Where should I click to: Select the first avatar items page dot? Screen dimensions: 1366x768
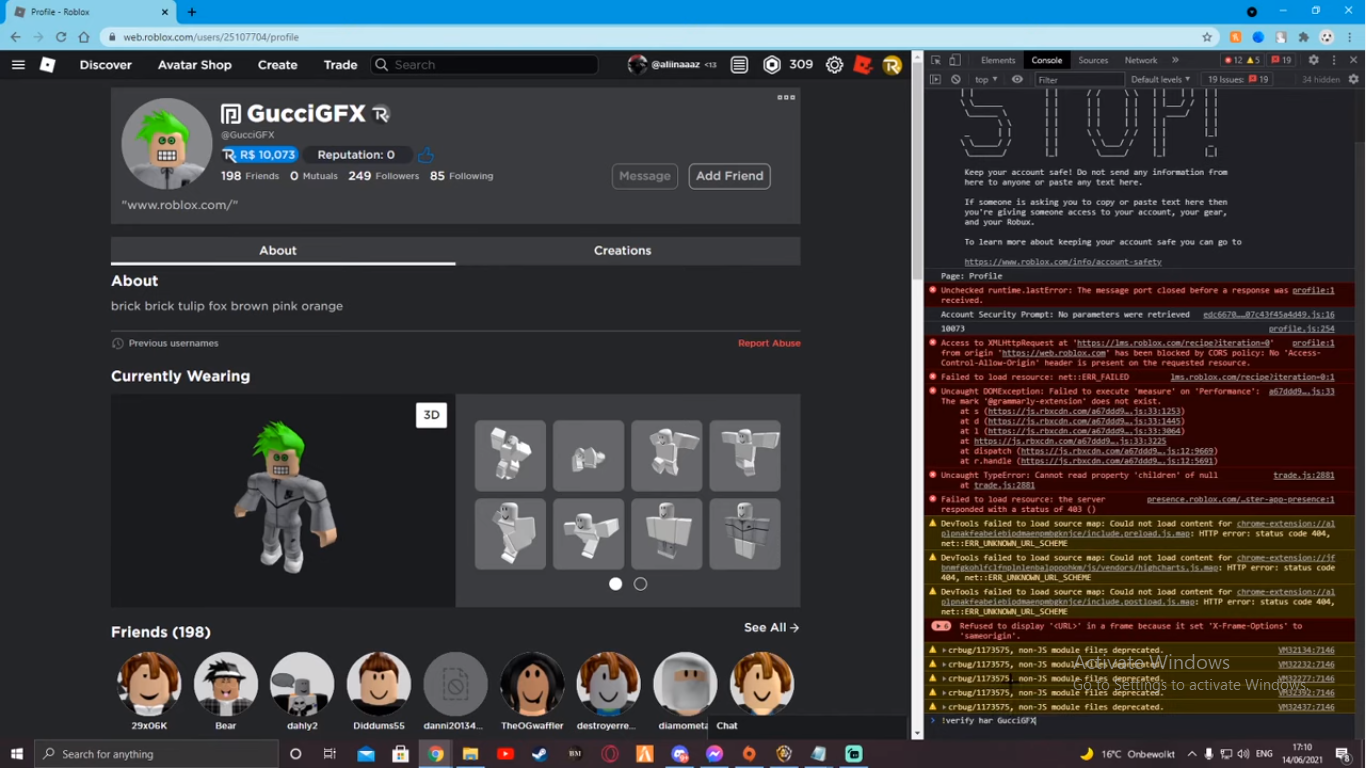[616, 584]
